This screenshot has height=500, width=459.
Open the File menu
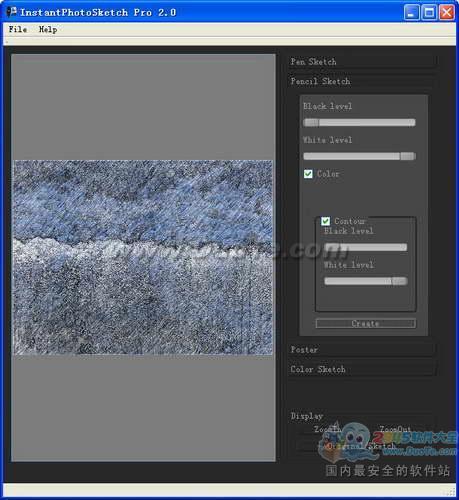click(18, 29)
